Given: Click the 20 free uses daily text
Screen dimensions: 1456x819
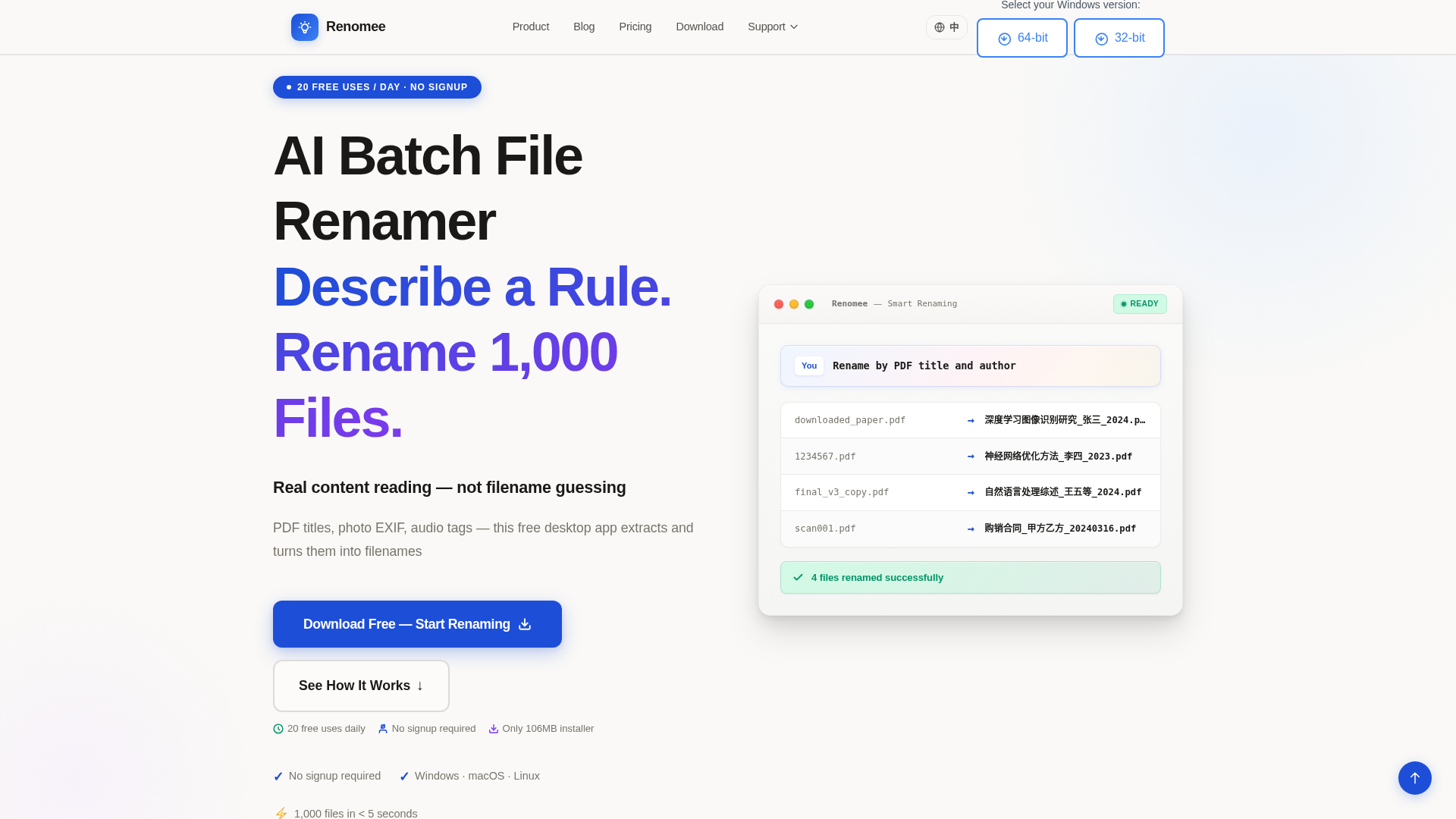Looking at the screenshot, I should point(326,729).
